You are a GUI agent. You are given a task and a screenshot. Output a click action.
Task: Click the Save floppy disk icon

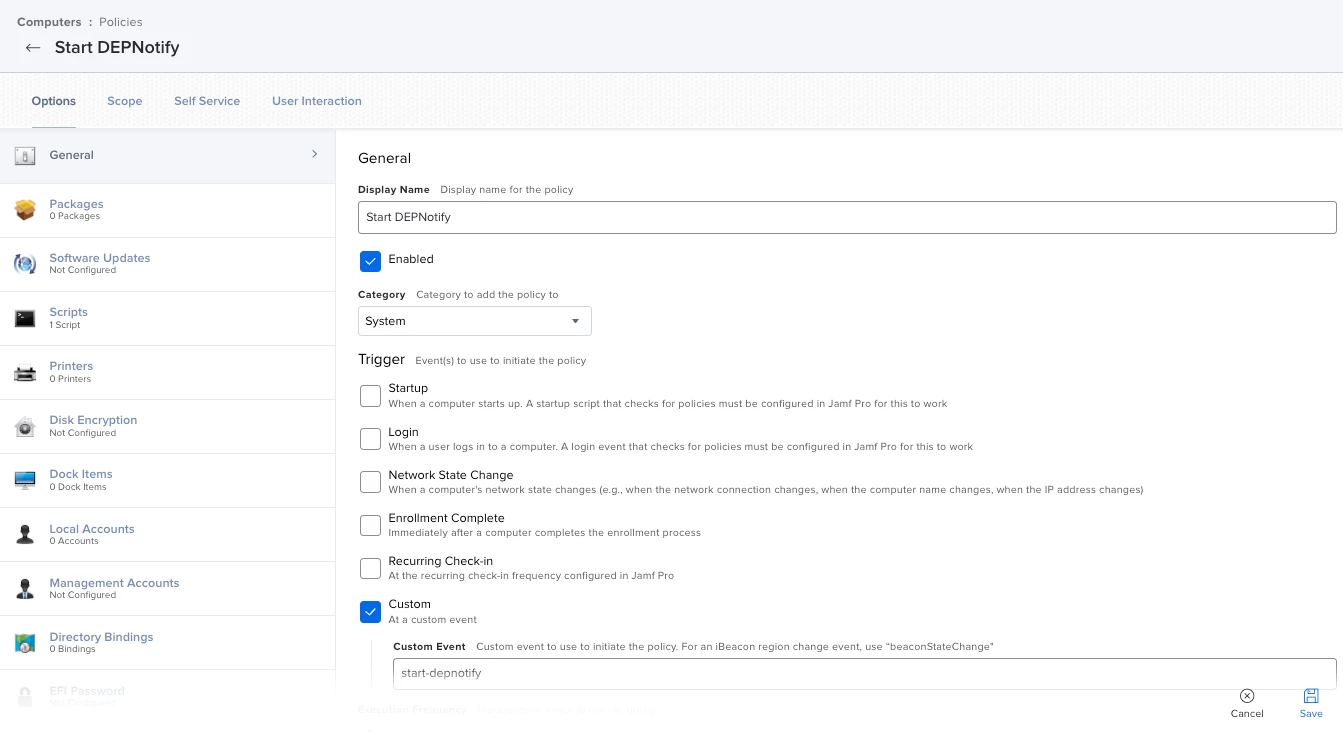(x=1311, y=696)
